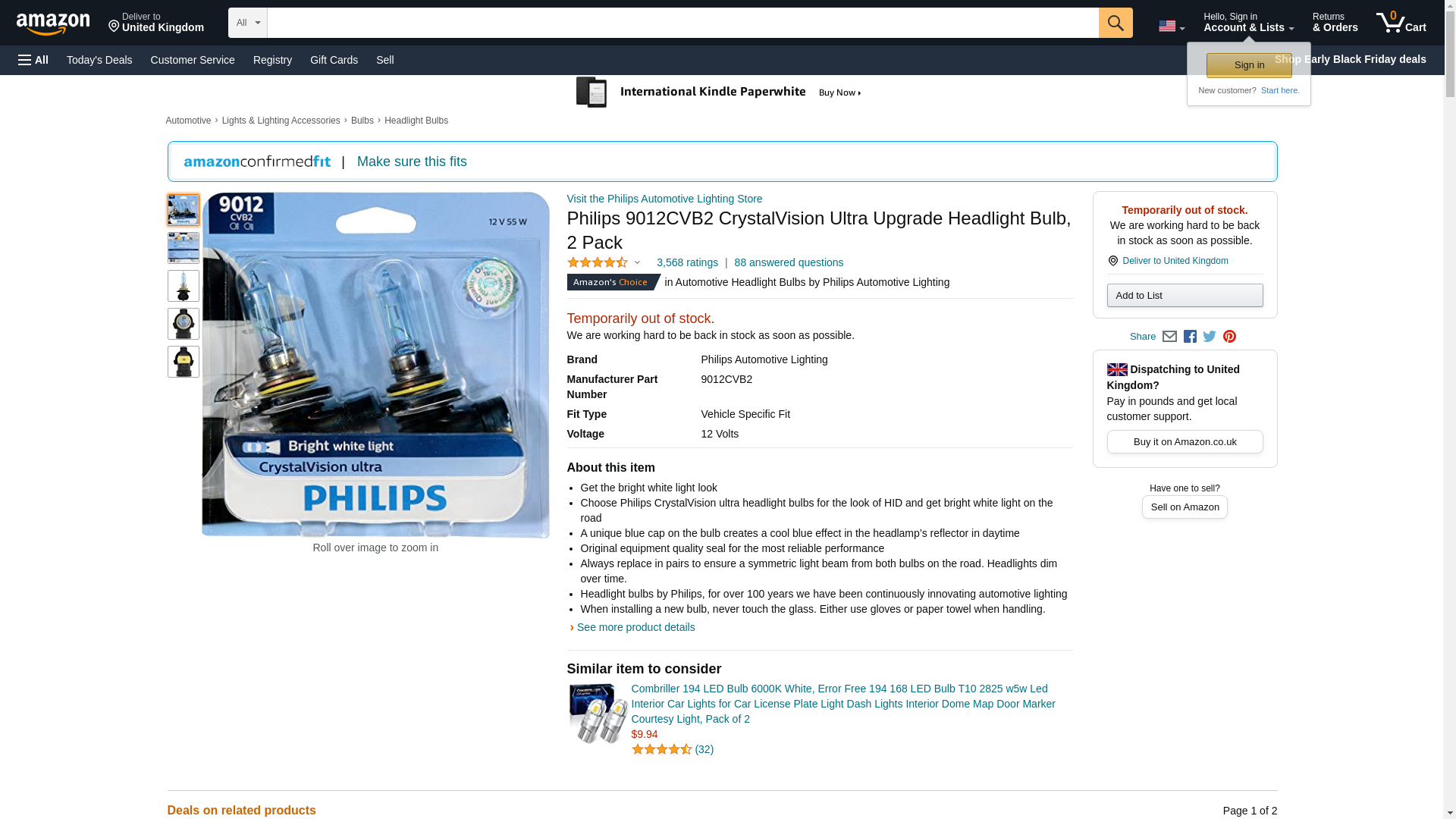This screenshot has height=819, width=1456.
Task: Expand the All search category dropdown
Action: point(248,23)
